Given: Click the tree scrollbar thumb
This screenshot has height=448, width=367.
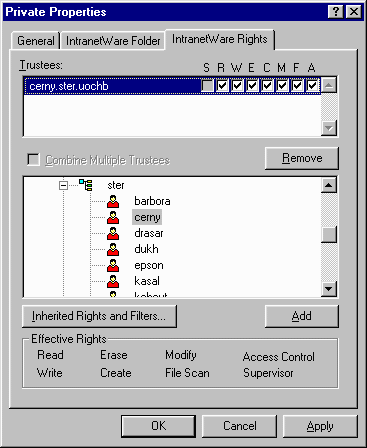Looking at the screenshot, I should coord(329,234).
